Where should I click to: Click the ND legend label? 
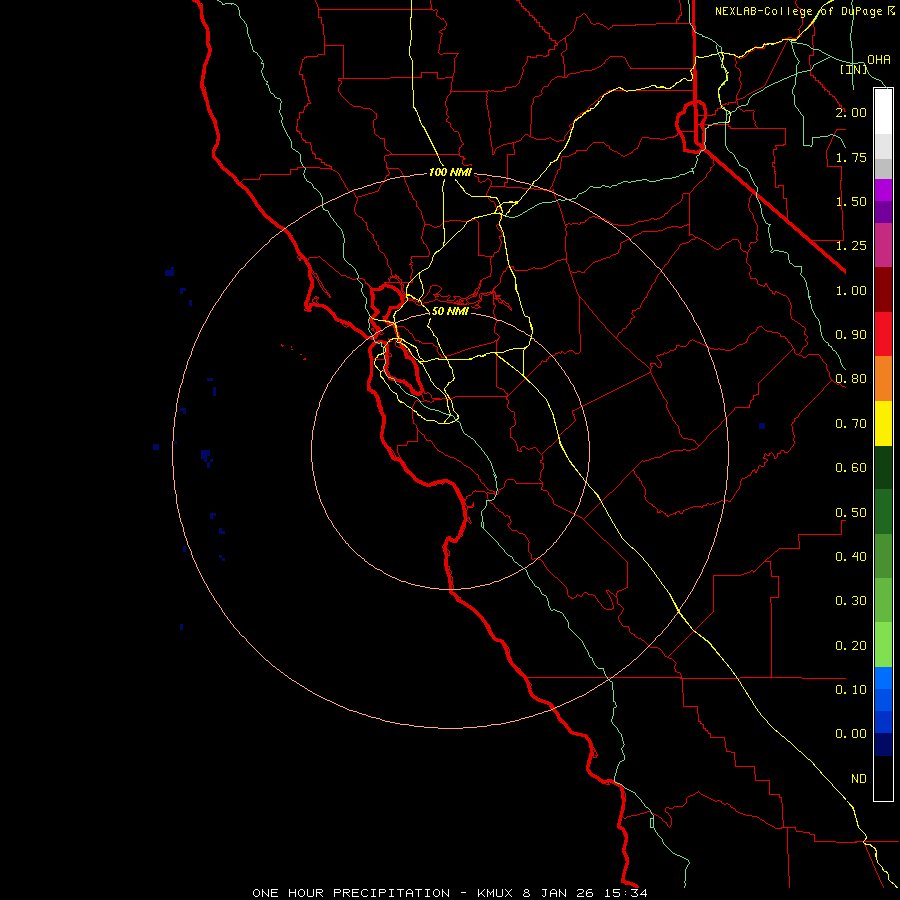coord(859,778)
